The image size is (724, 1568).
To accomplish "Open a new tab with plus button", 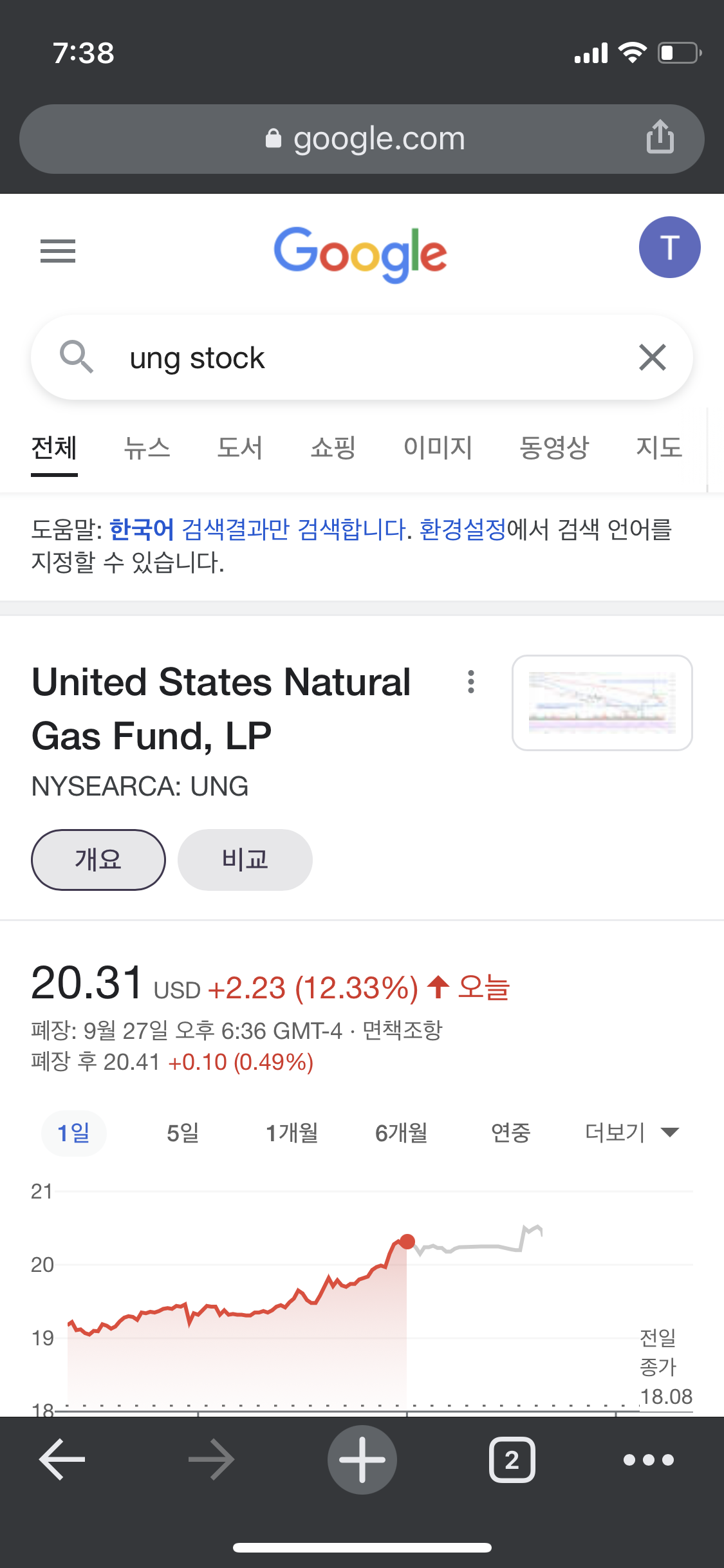I will [362, 1459].
